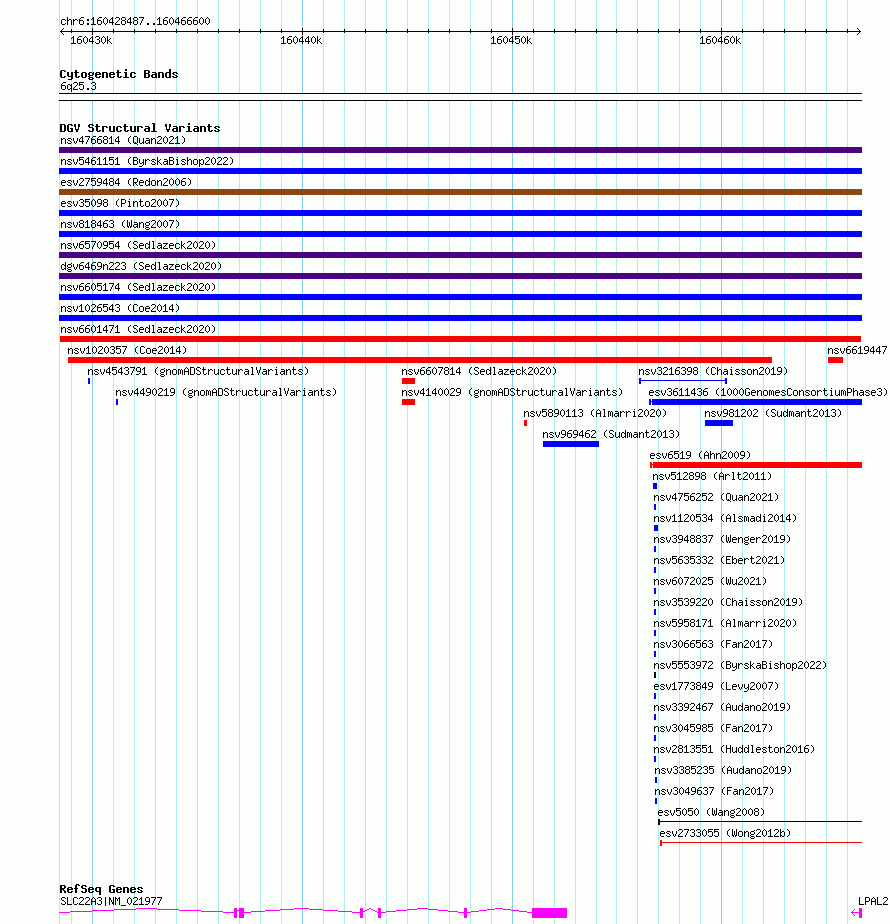The image size is (890, 924).
Task: Select nsv6570954 (Sedlazeck2020) variant label
Action: coord(138,245)
